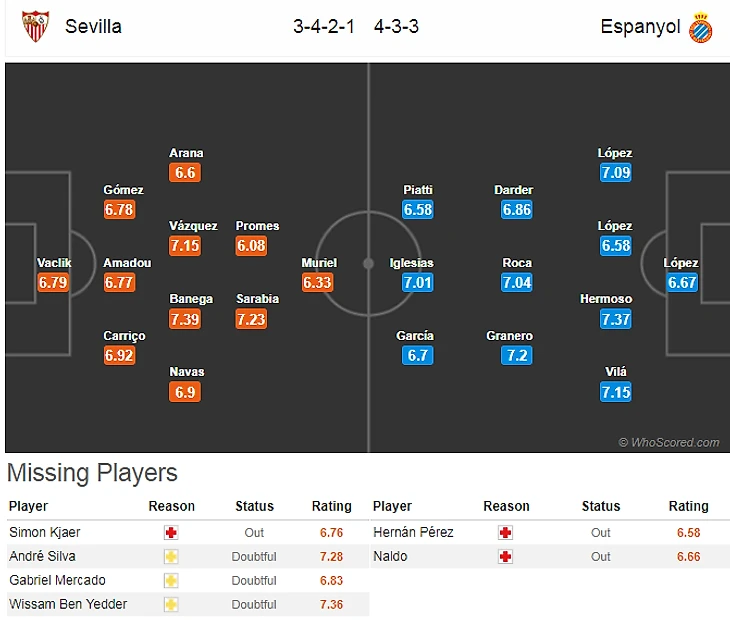730x620 pixels.
Task: Click the Sevilla club crest icon
Action: (35, 26)
